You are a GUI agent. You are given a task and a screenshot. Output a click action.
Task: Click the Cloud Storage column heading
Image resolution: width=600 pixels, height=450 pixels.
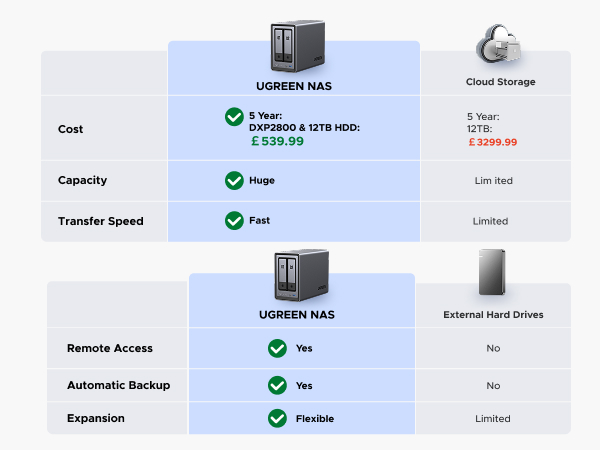[500, 82]
